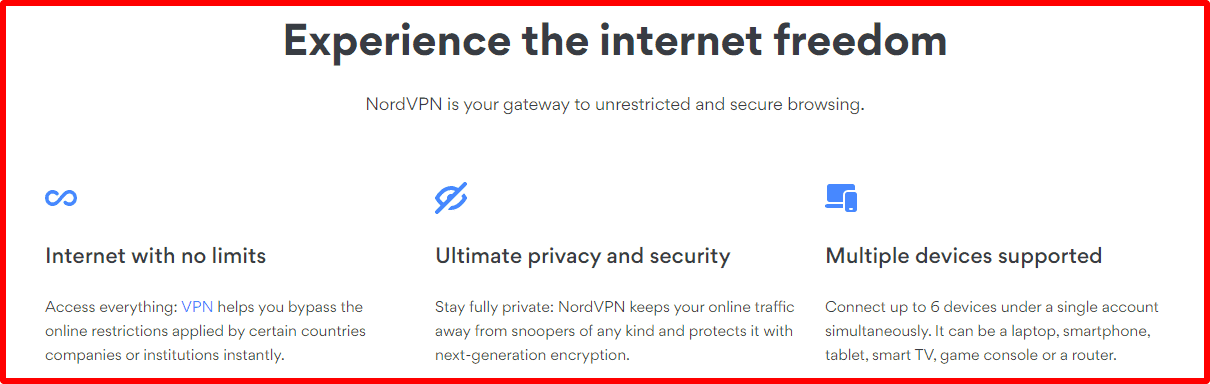Open the blue VPN hyperlink
1210x384 pixels.
(197, 307)
